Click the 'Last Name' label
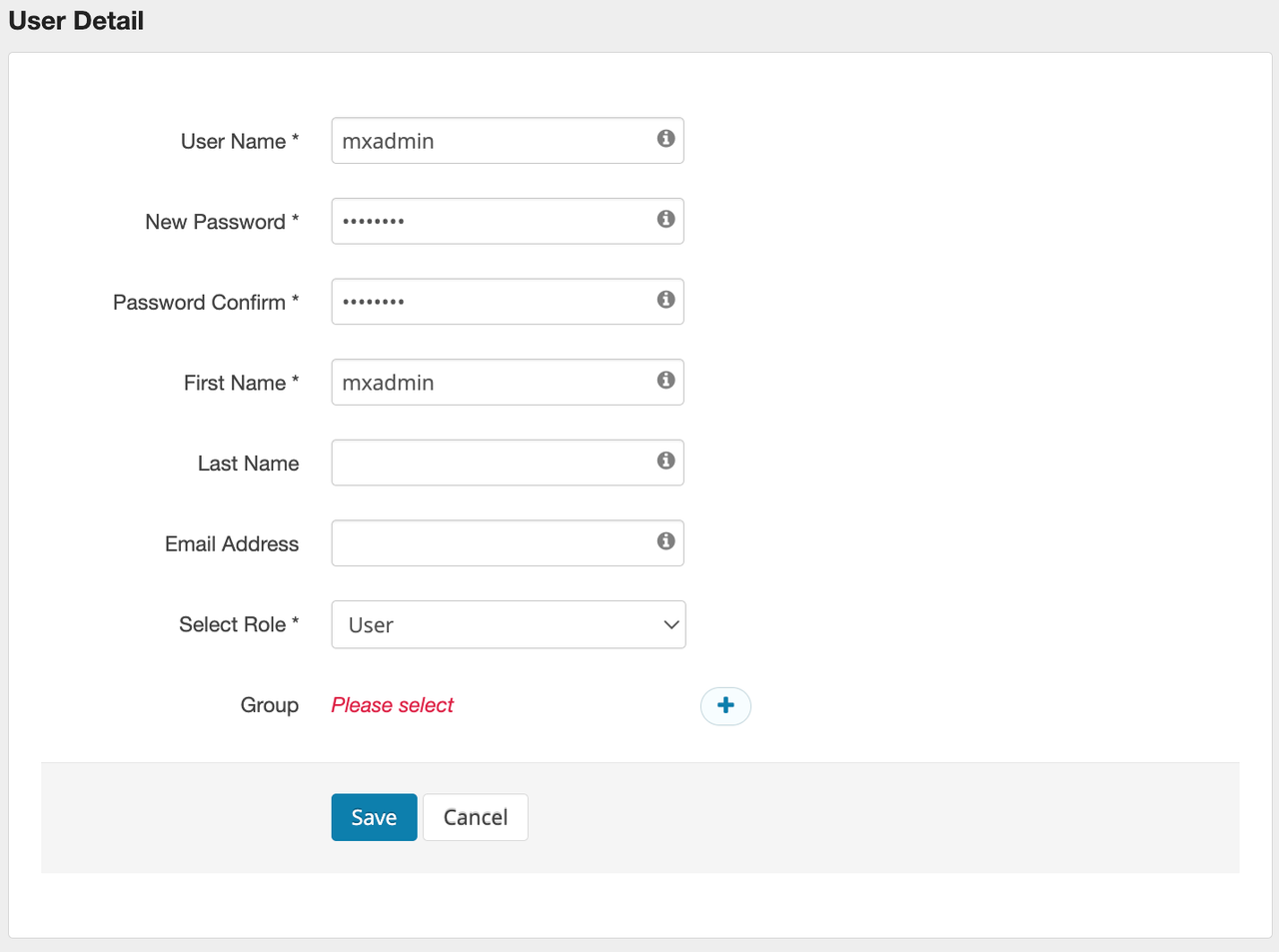 pyautogui.click(x=249, y=464)
